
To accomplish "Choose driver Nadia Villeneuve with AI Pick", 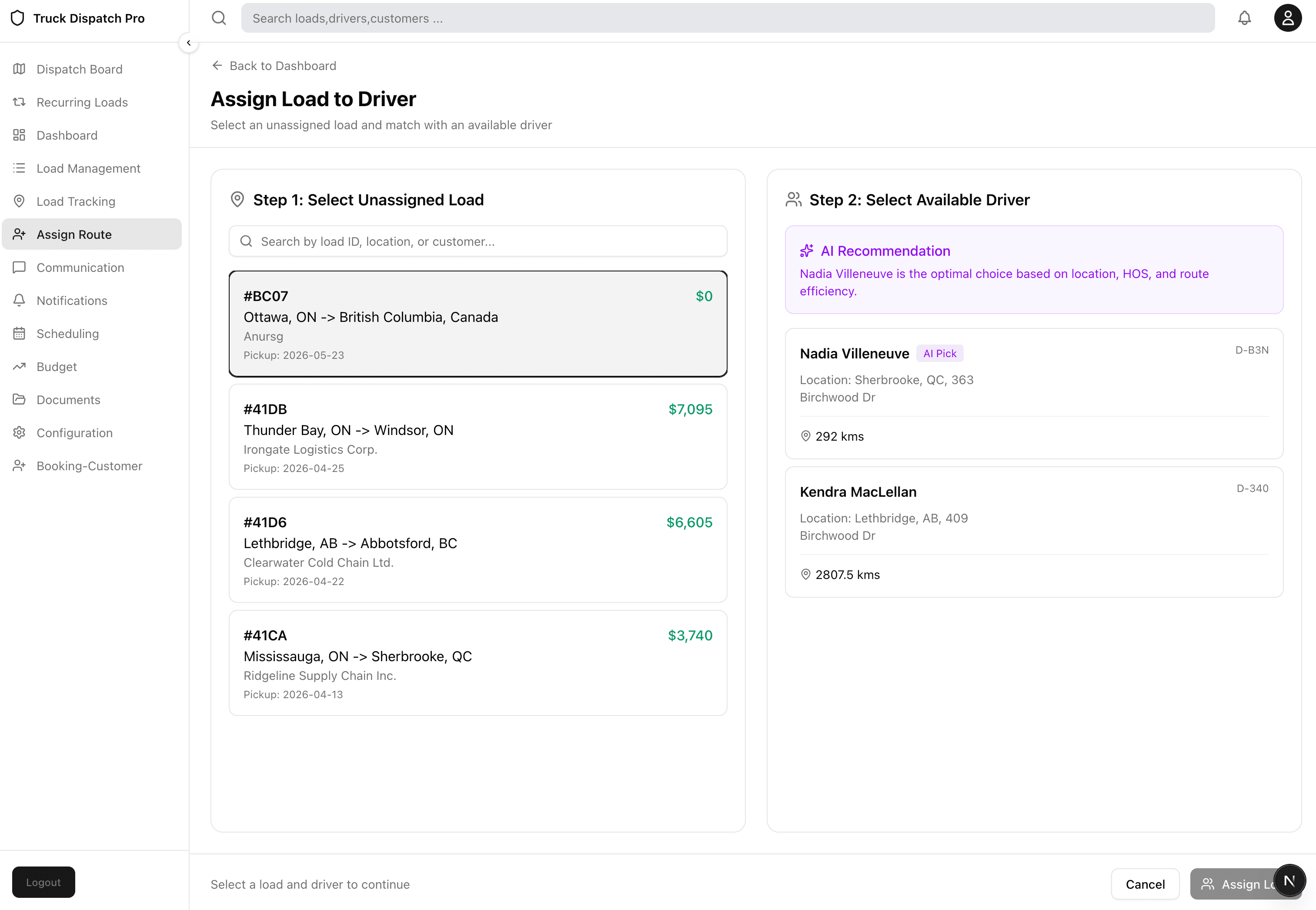I will point(1034,393).
